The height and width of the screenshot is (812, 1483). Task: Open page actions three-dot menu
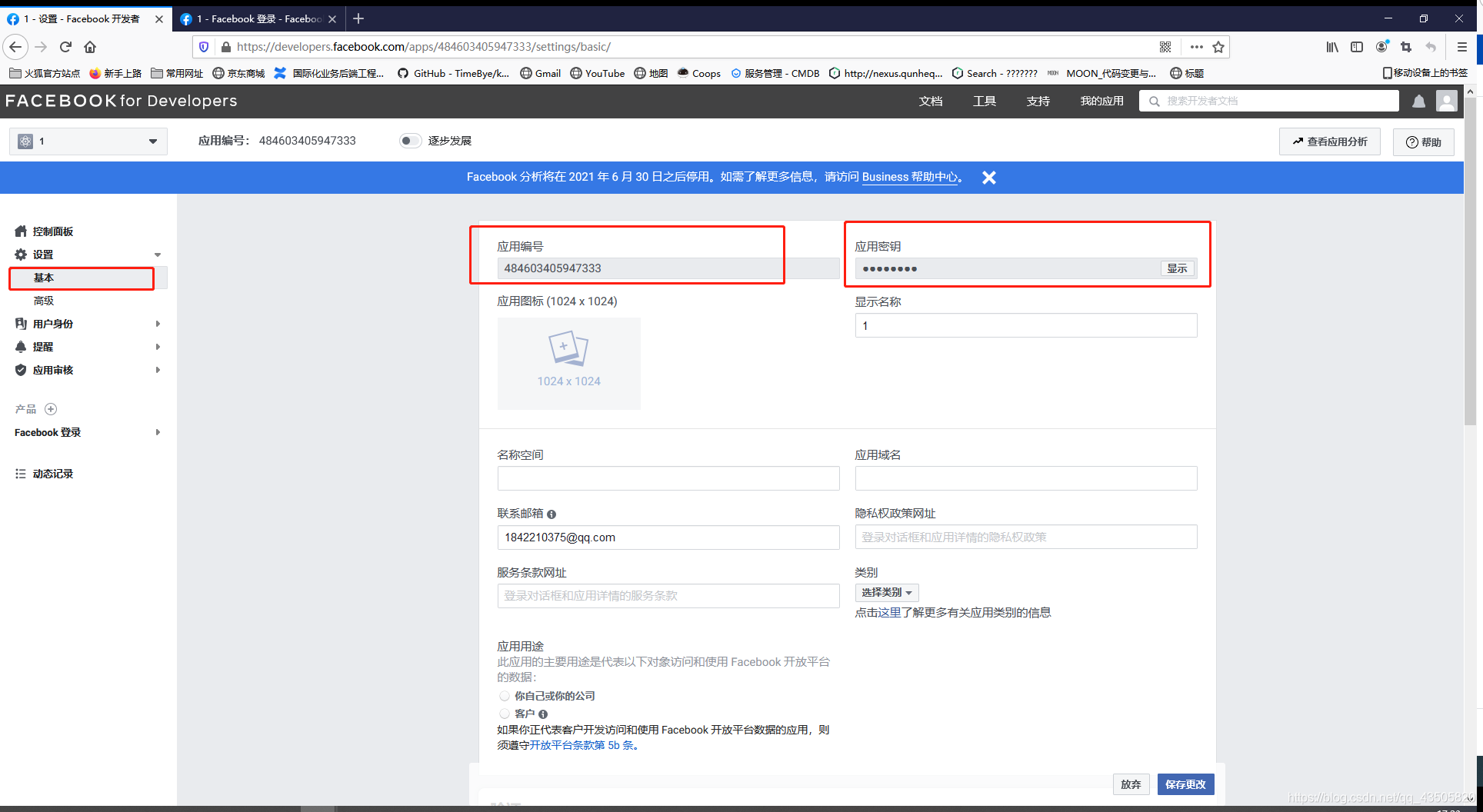pos(1196,47)
